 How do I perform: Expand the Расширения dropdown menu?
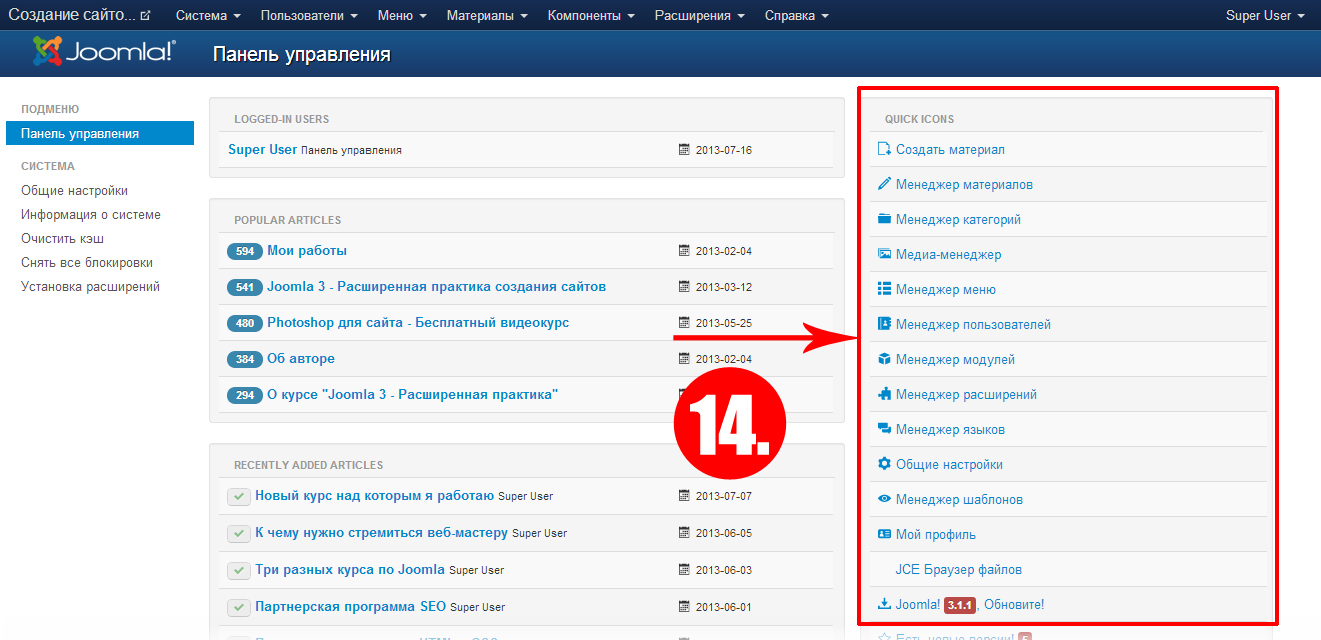(x=699, y=16)
